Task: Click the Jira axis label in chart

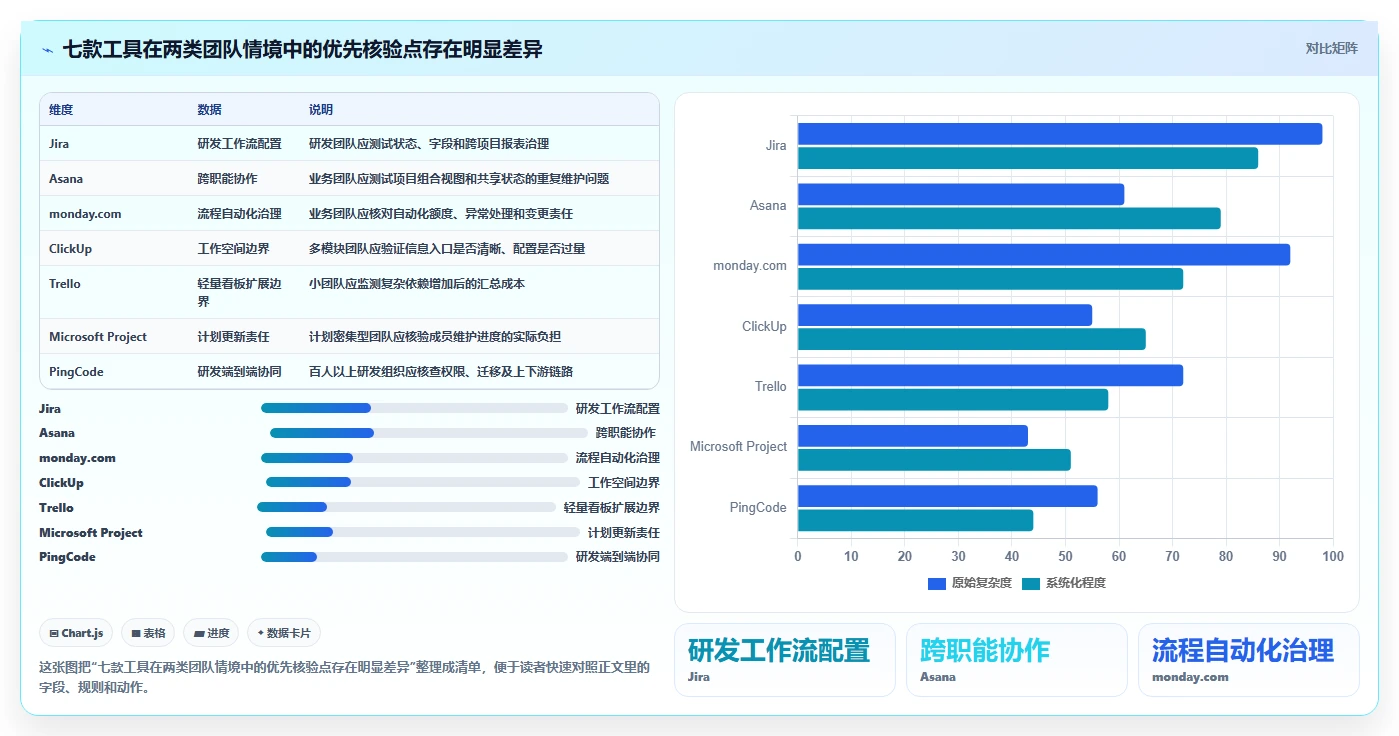Action: tap(776, 146)
